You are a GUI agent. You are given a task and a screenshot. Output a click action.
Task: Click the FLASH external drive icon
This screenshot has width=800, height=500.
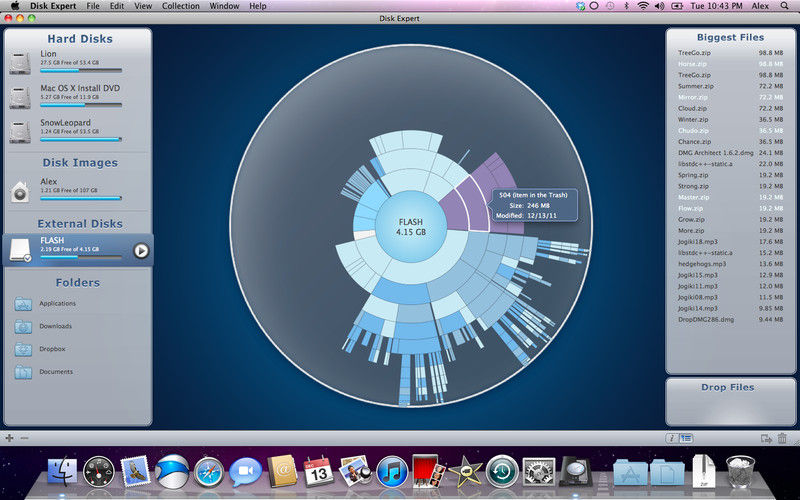coord(20,251)
